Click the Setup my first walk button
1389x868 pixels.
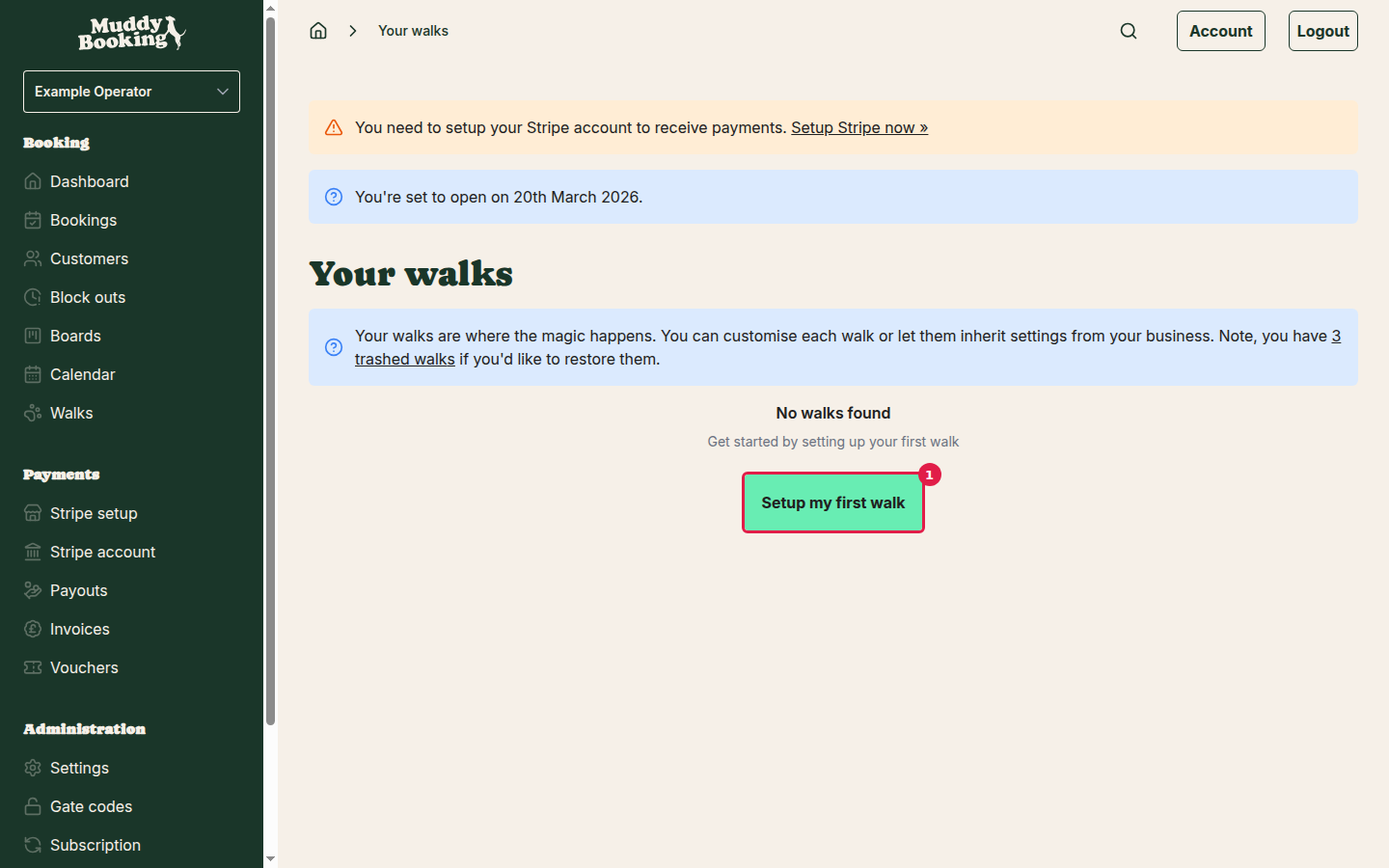click(832, 502)
